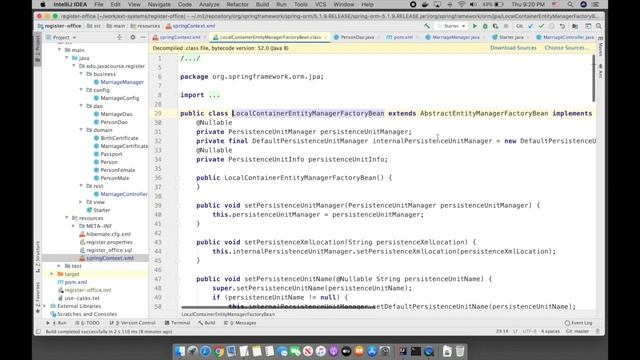Open Safari from the dock

point(206,351)
